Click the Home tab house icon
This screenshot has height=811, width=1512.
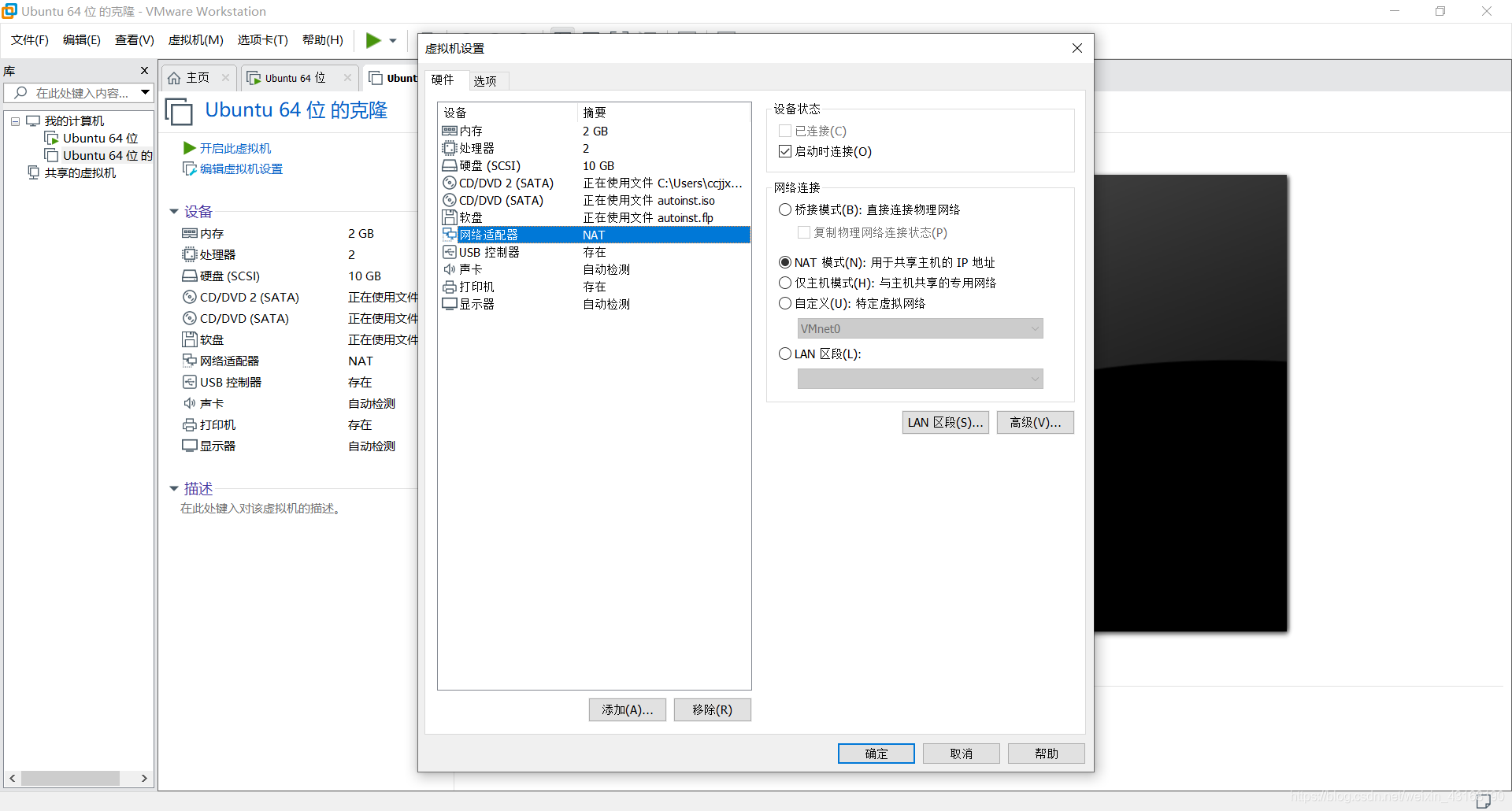[x=174, y=78]
